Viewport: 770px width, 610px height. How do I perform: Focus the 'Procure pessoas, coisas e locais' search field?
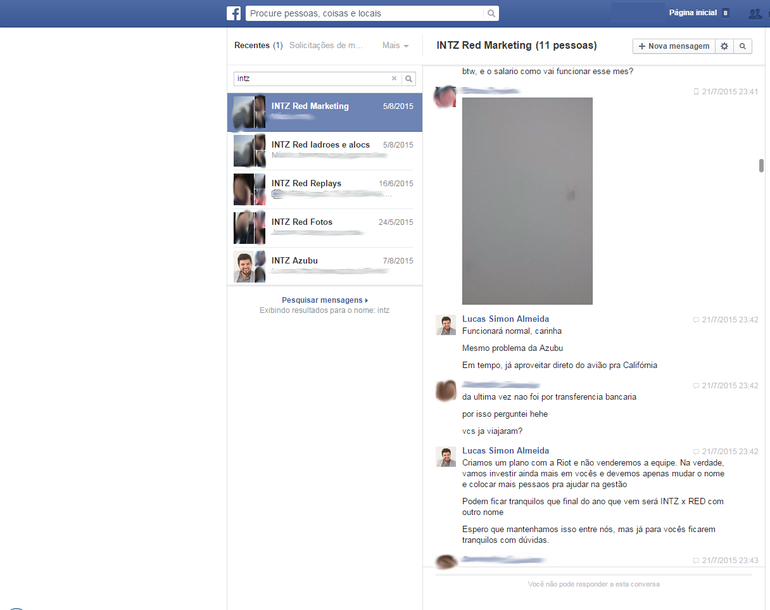click(x=365, y=14)
